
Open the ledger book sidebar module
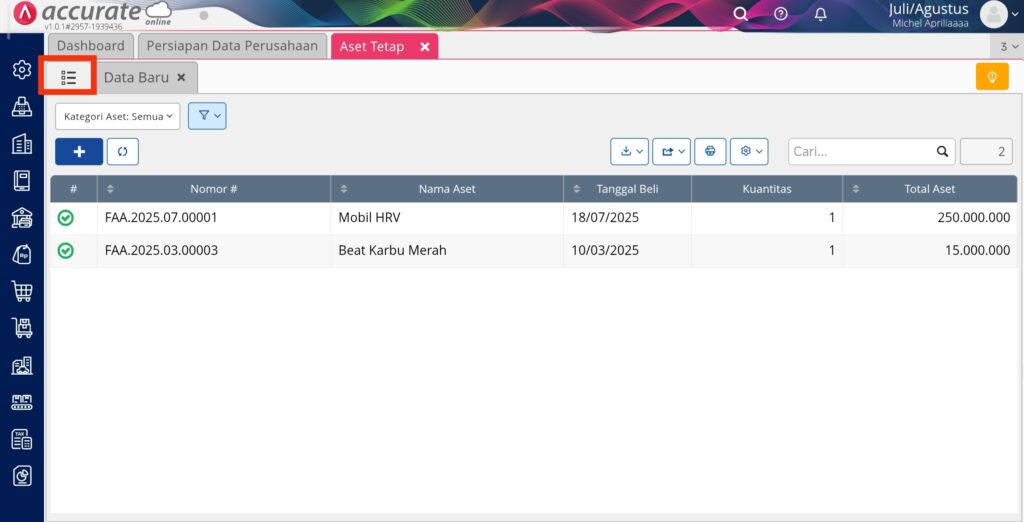coord(22,181)
